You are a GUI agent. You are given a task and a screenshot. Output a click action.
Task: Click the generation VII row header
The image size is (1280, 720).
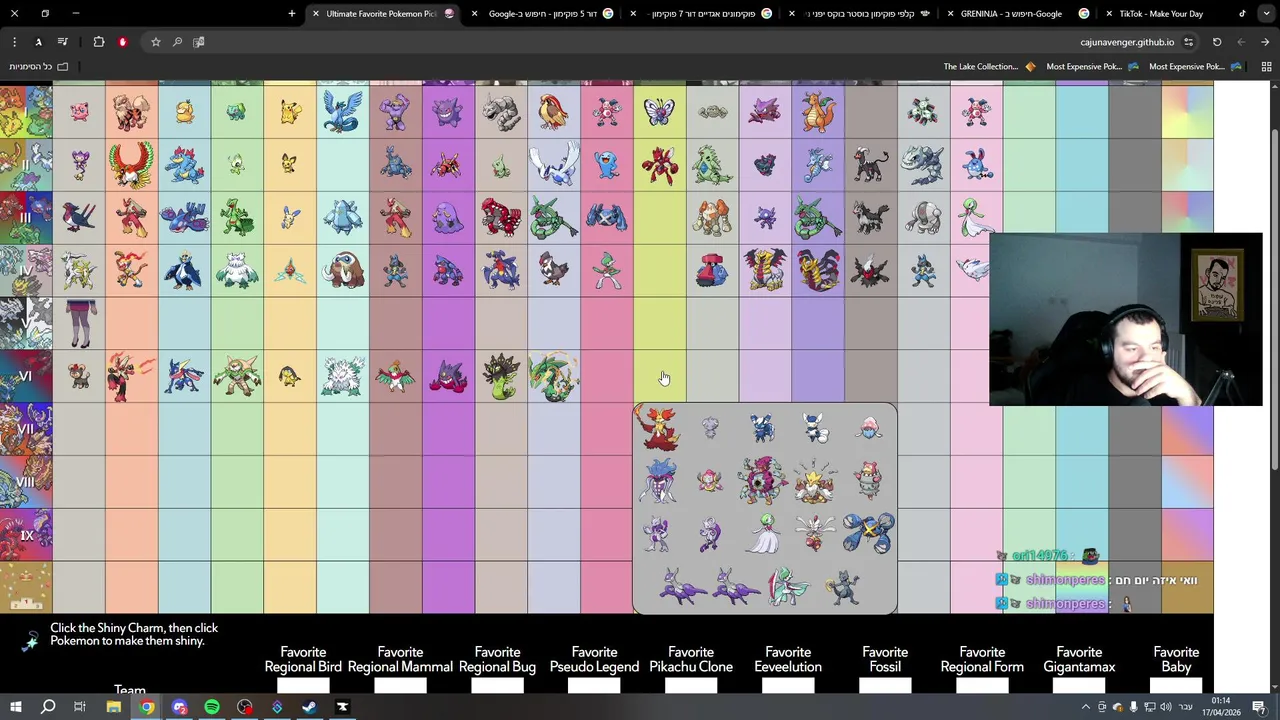point(26,429)
